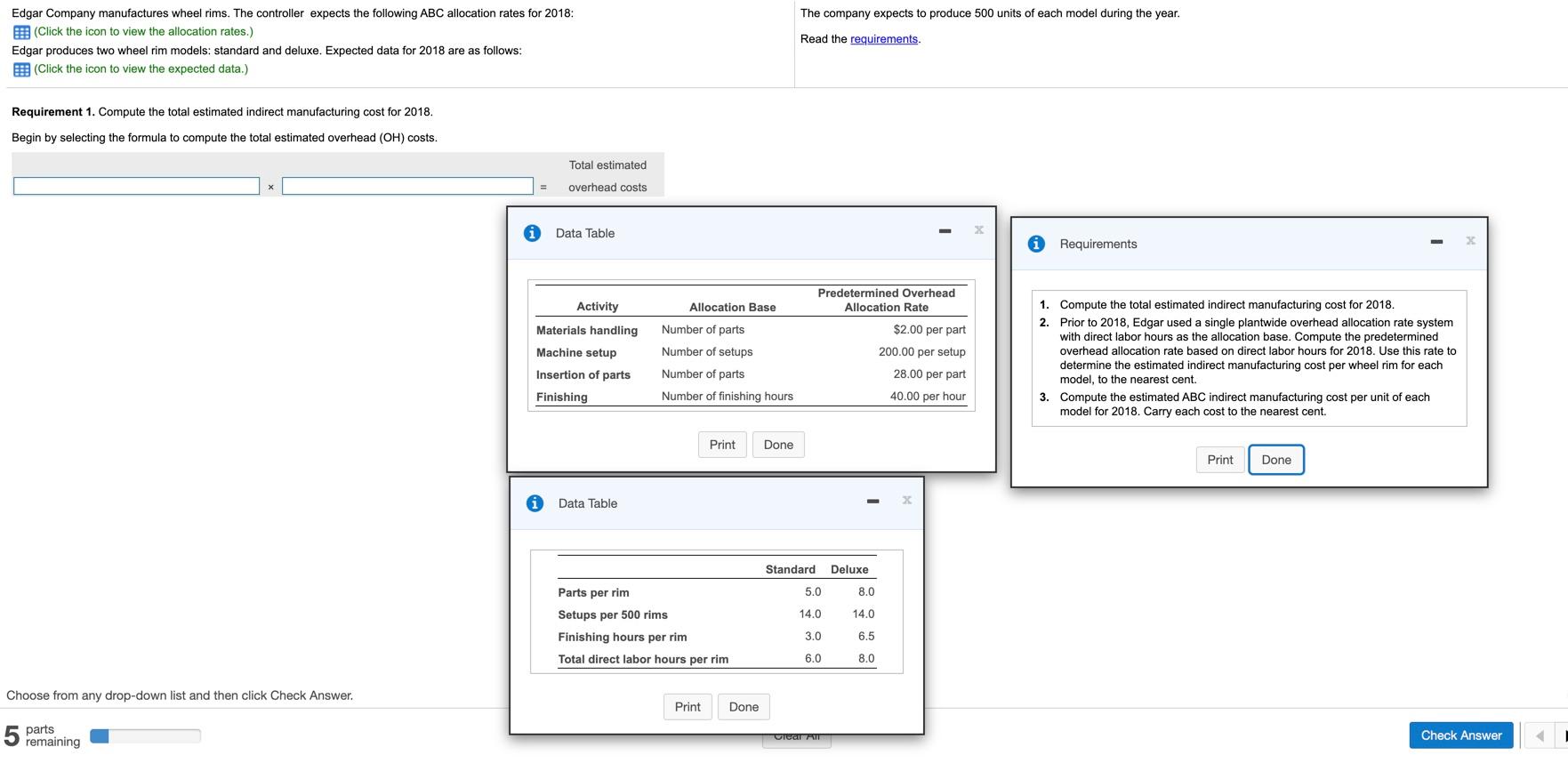This screenshot has width=1568, height=763.
Task: Click the '$2.00 per part' rate cell
Action: (929, 330)
